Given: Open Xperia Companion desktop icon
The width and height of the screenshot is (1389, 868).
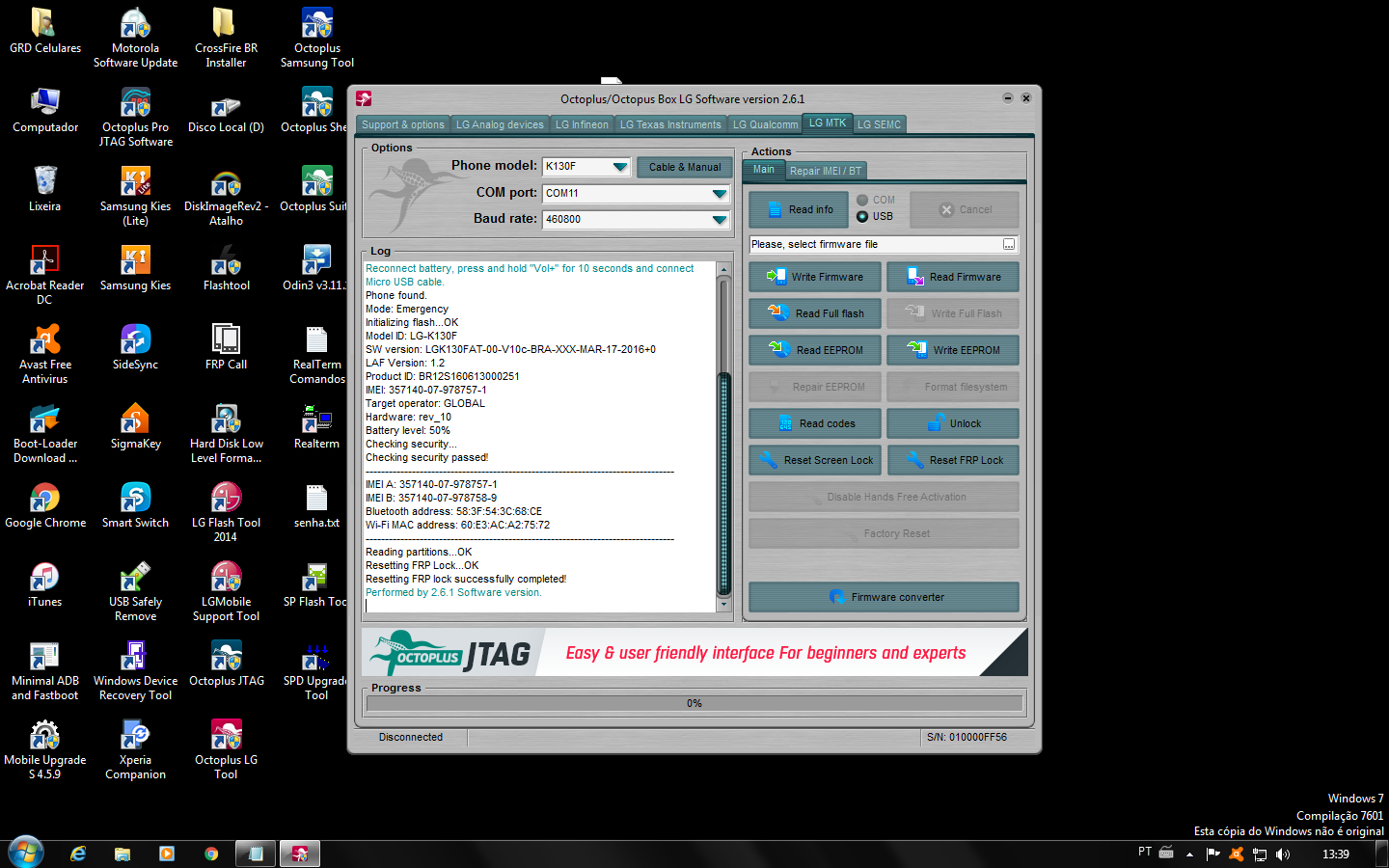Looking at the screenshot, I should (x=135, y=750).
